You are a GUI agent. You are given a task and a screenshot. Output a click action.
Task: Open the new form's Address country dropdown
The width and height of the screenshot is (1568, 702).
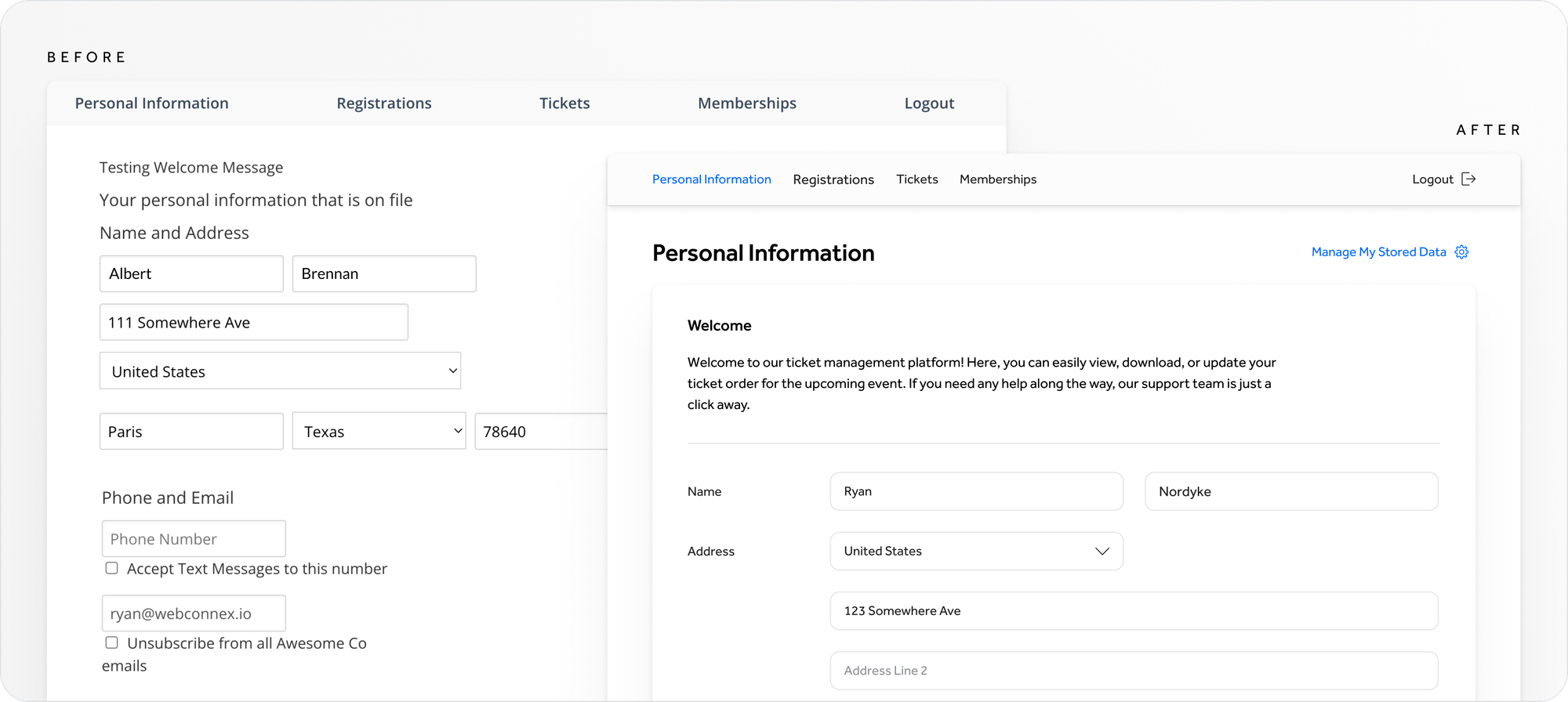tap(976, 552)
